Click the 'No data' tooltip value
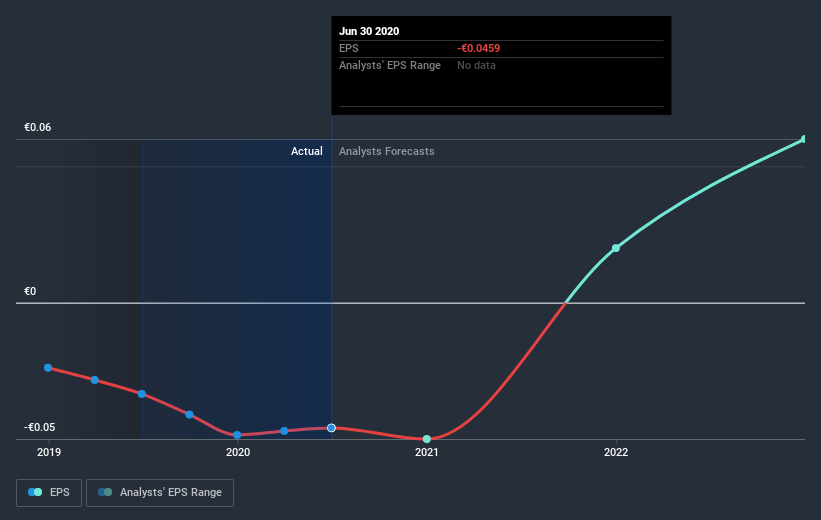 (x=476, y=65)
